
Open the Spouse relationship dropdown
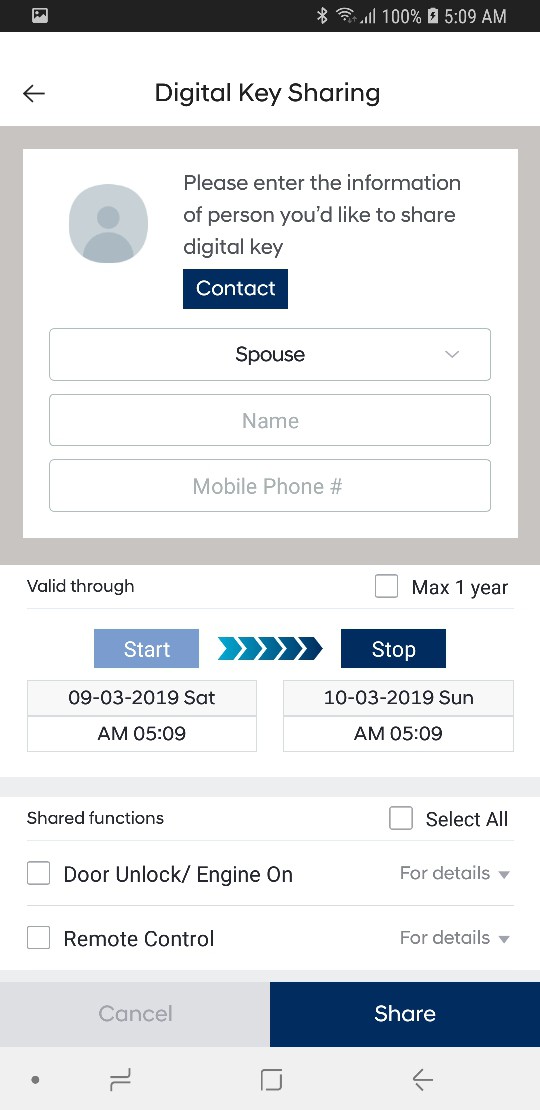click(x=270, y=354)
